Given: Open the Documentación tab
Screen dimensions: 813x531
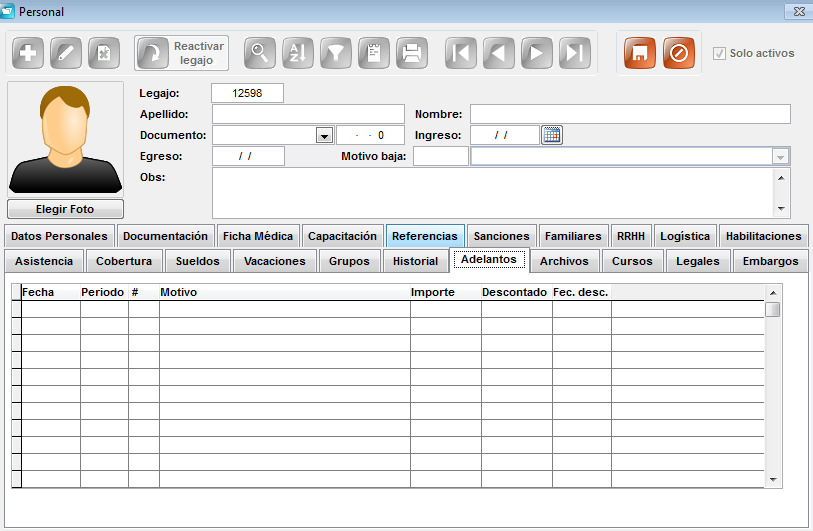Looking at the screenshot, I should (165, 236).
